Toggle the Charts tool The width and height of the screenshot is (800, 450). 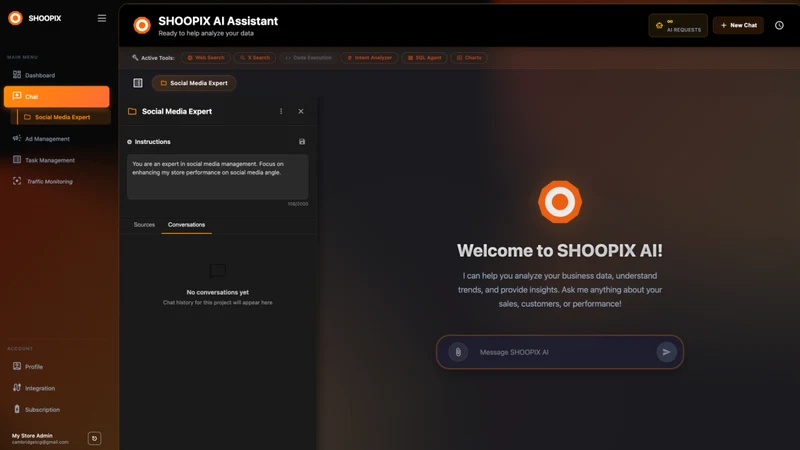click(469, 58)
